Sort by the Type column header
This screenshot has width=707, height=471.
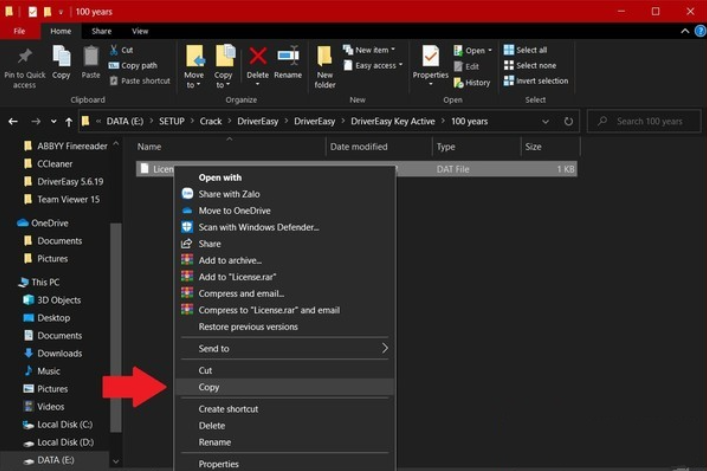tap(477, 146)
